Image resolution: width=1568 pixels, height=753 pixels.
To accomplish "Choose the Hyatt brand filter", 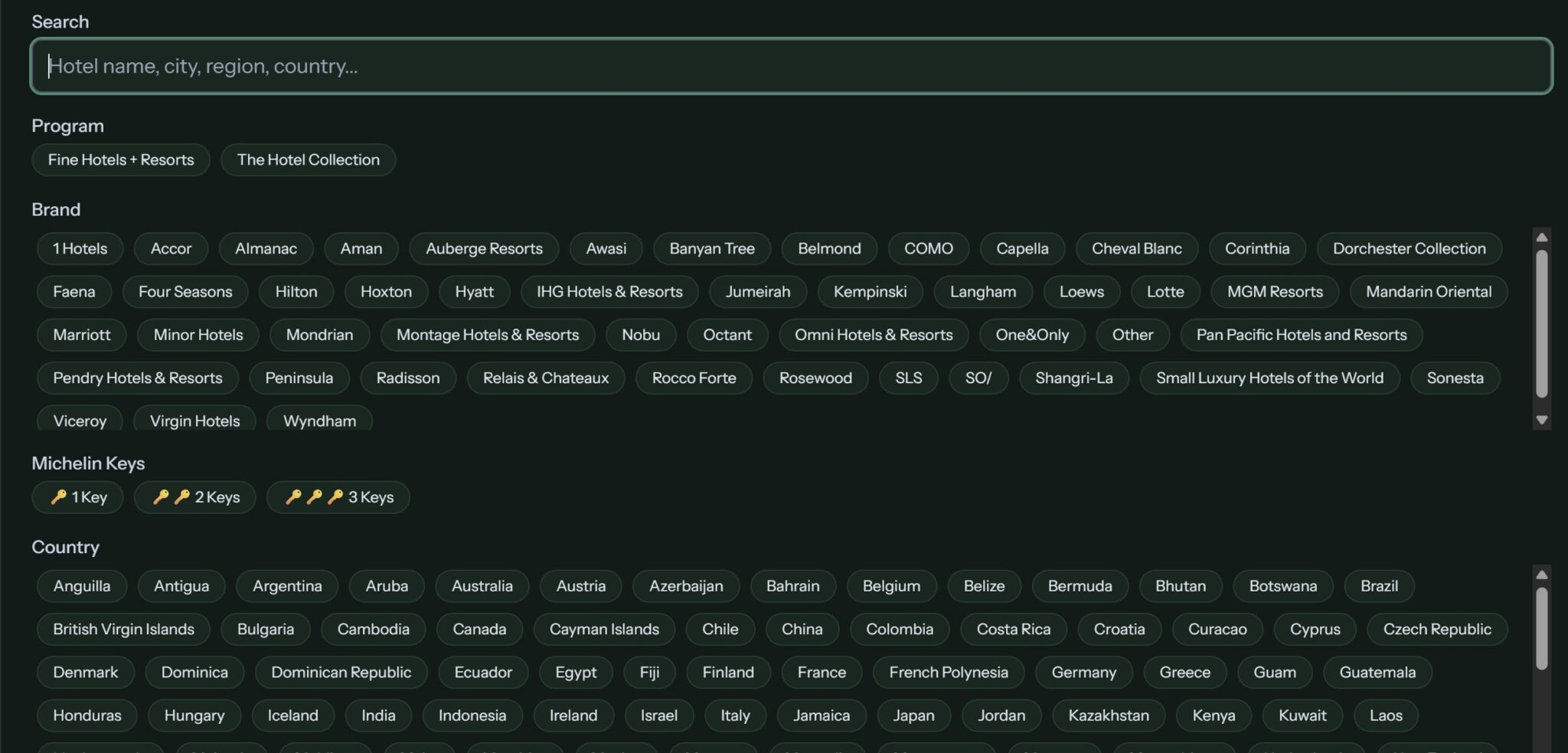I will [475, 292].
